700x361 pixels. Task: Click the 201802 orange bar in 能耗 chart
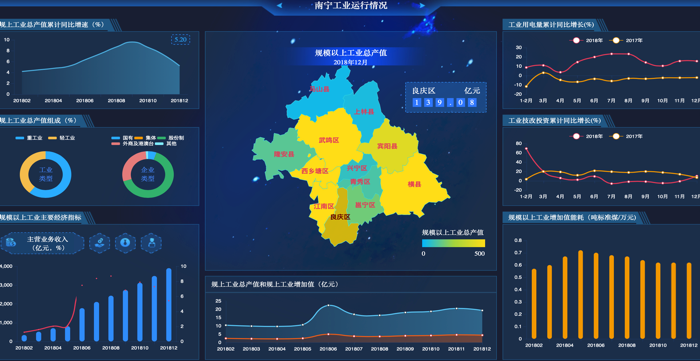(x=534, y=304)
